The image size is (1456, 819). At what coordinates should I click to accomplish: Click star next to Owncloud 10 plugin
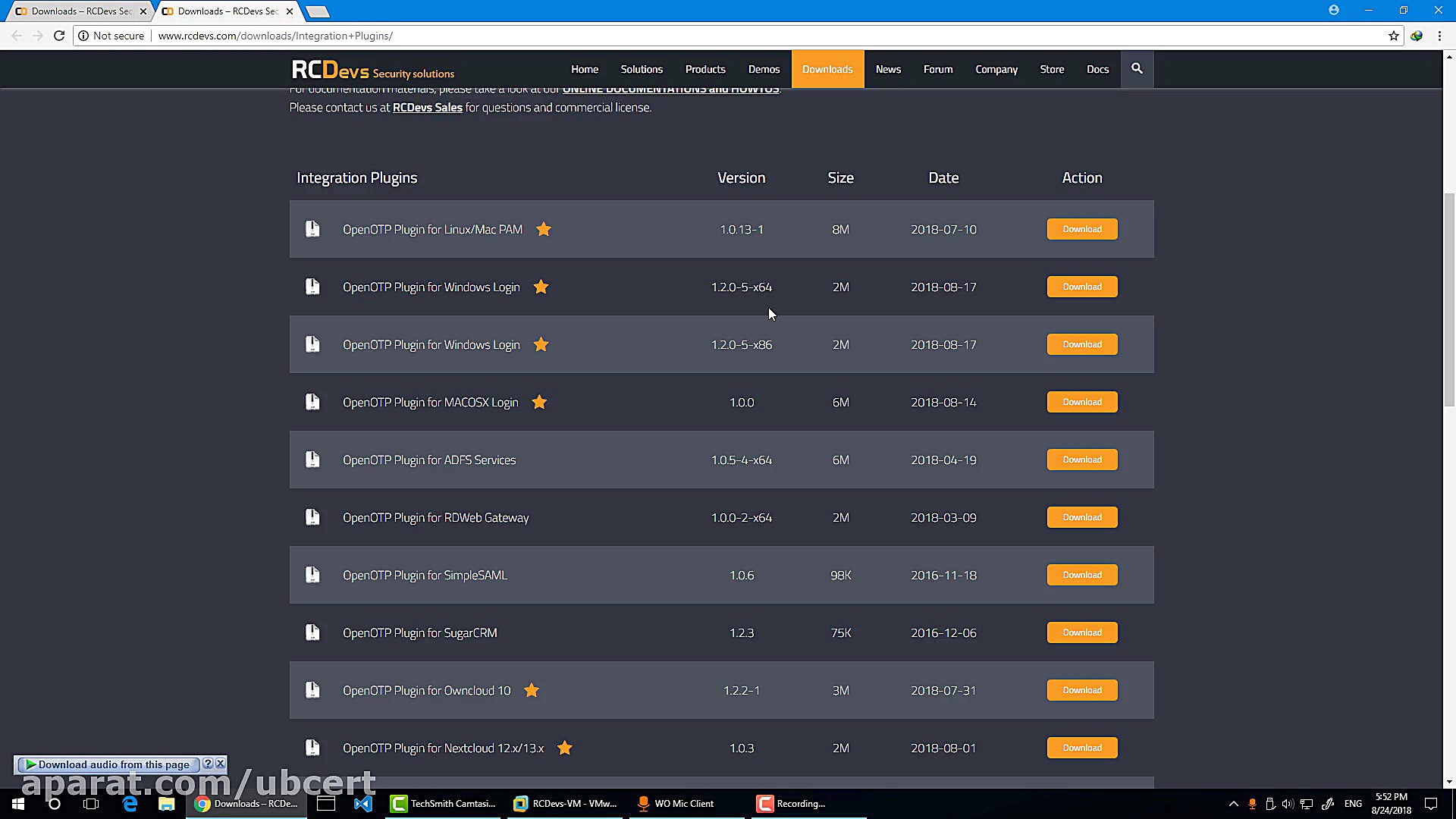532,690
